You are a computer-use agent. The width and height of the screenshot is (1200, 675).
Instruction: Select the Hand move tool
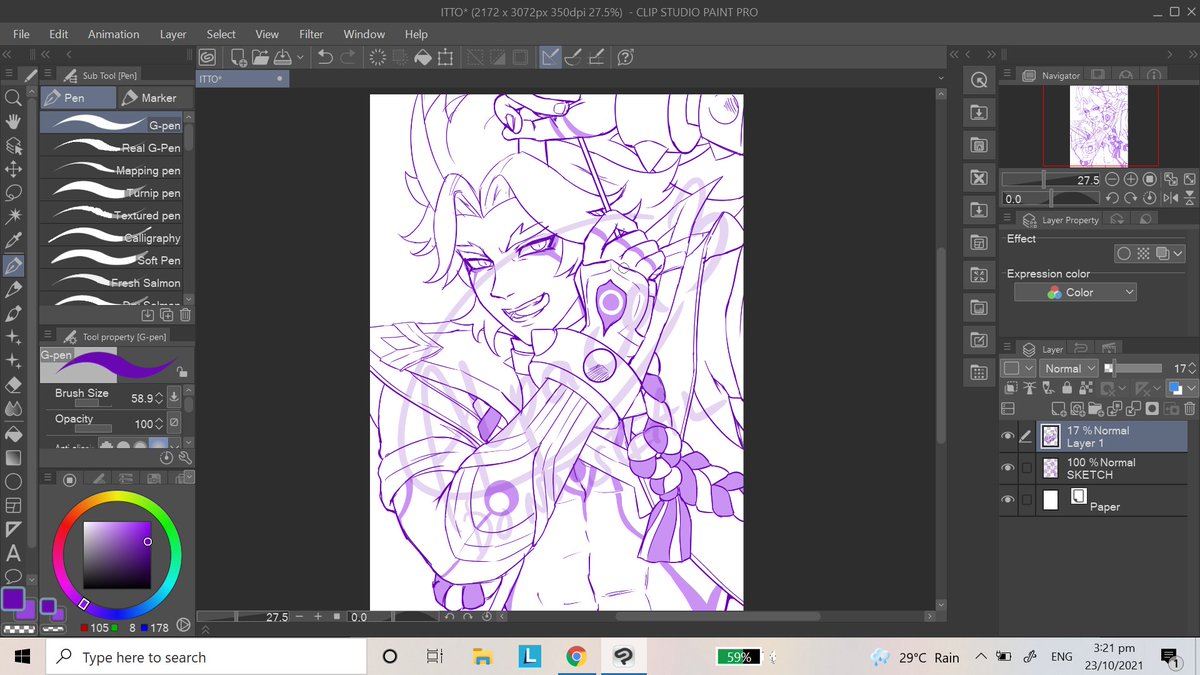point(14,121)
